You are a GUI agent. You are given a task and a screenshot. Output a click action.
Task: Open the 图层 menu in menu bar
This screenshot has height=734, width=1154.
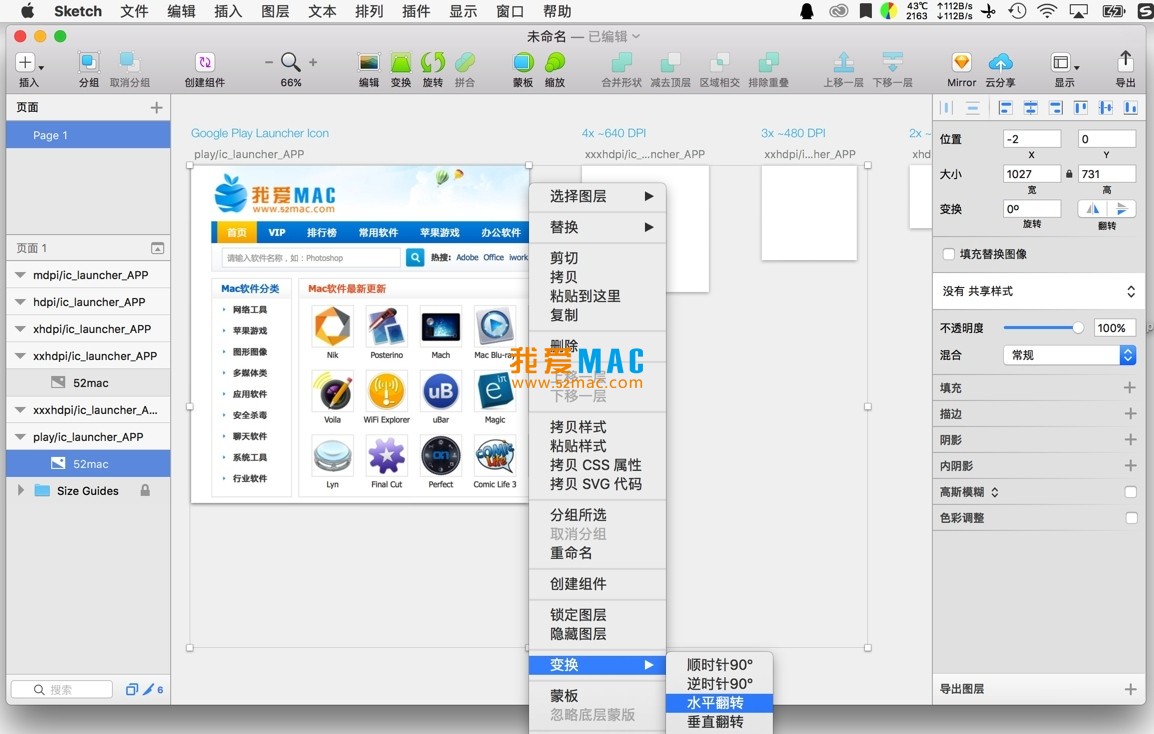[275, 11]
